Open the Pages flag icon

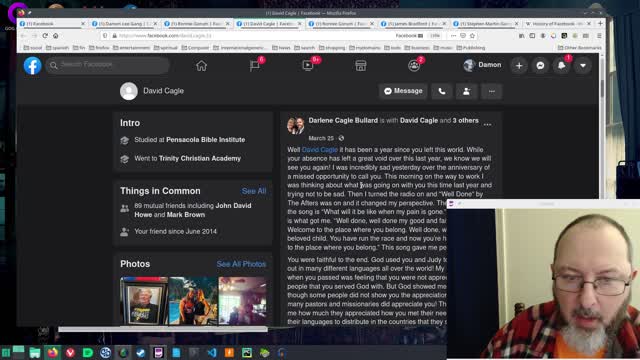pyautogui.click(x=255, y=66)
